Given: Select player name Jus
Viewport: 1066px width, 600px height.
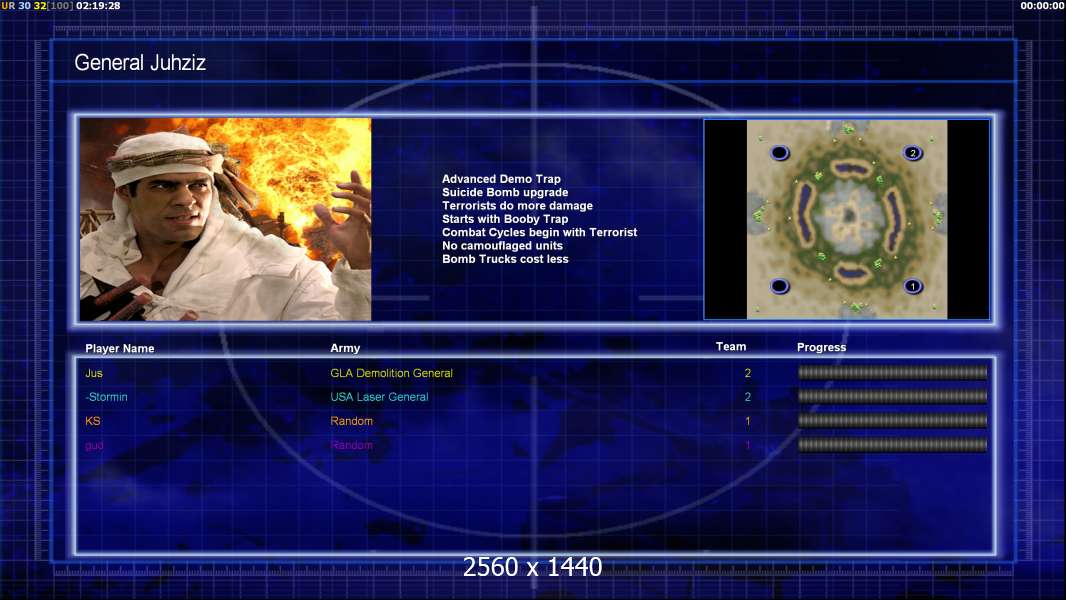Looking at the screenshot, I should click(x=94, y=373).
